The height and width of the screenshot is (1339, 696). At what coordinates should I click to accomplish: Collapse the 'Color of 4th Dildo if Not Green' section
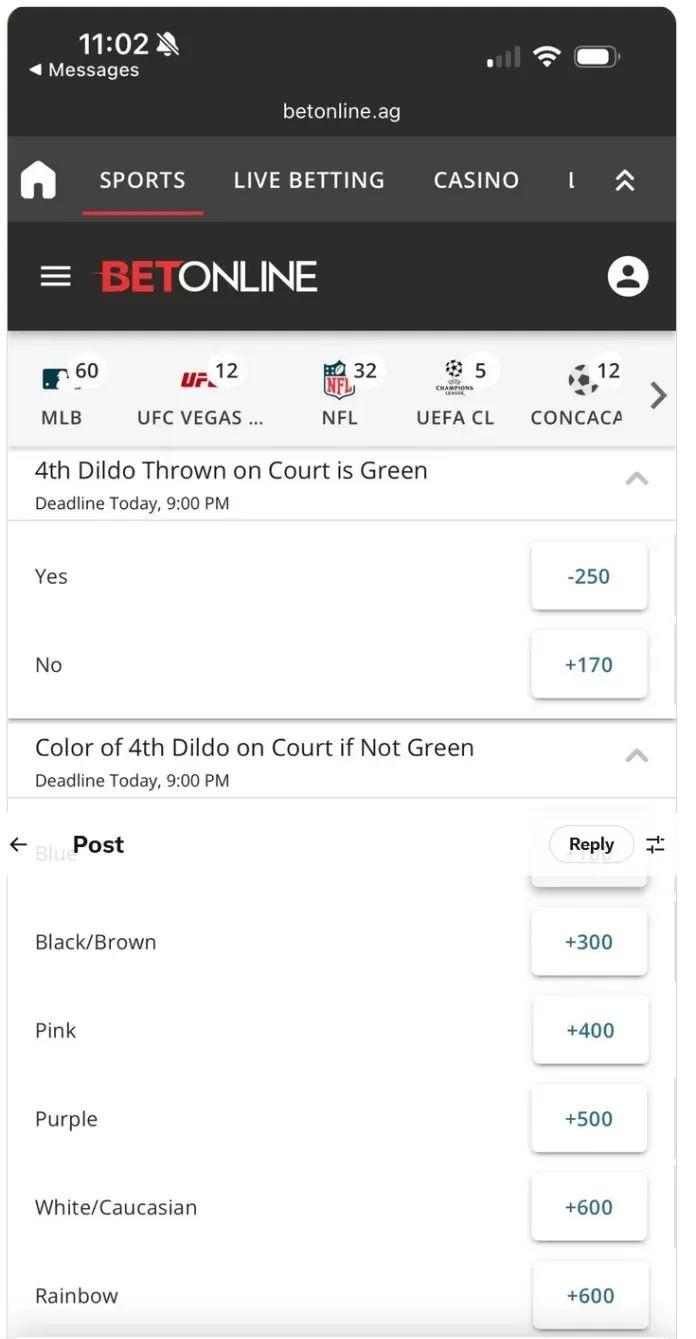click(636, 756)
